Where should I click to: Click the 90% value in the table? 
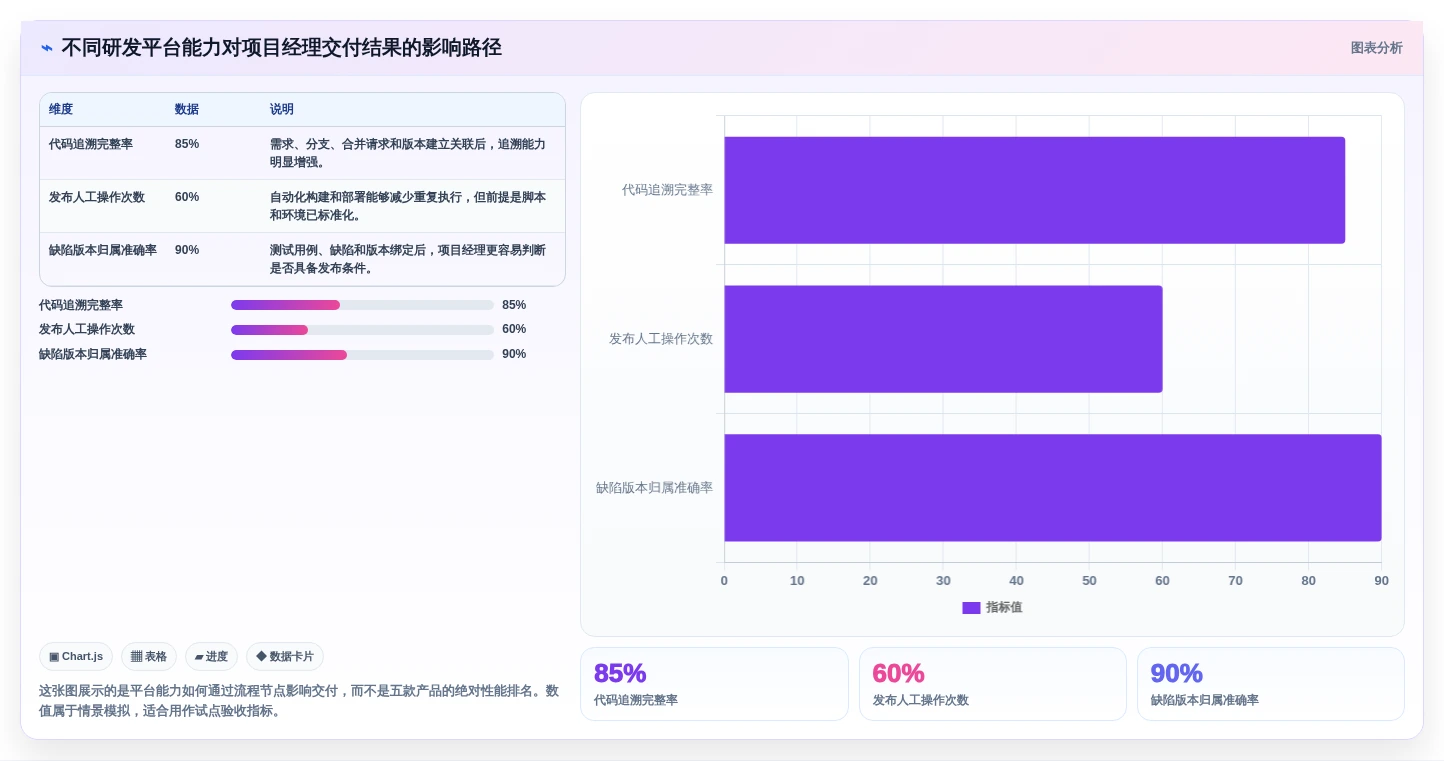click(x=187, y=250)
